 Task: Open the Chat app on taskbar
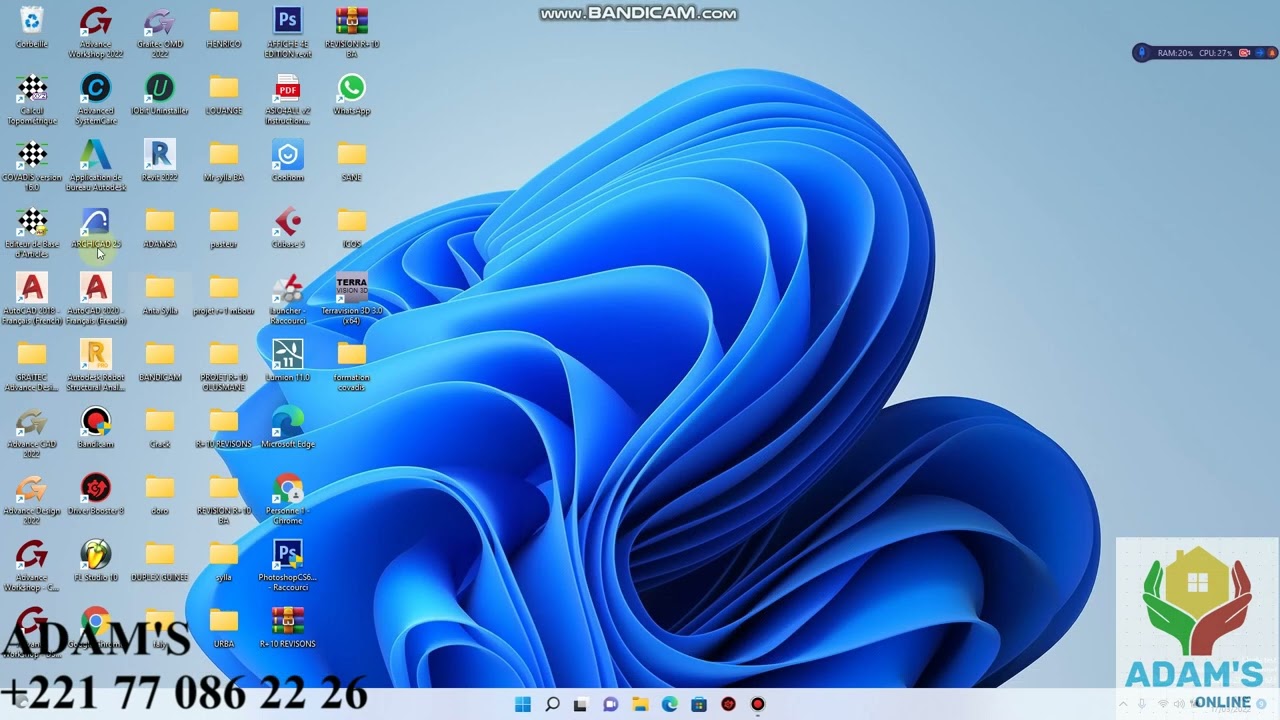(x=611, y=704)
